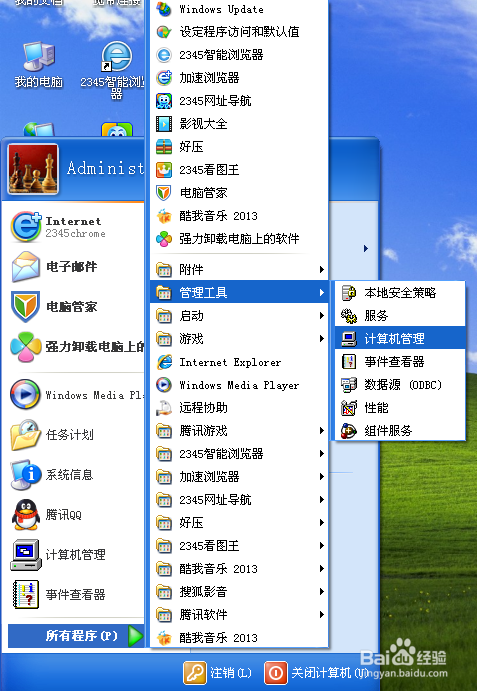Image resolution: width=477 pixels, height=691 pixels.
Task: Click 注销(L) log off button
Action: [x=218, y=673]
